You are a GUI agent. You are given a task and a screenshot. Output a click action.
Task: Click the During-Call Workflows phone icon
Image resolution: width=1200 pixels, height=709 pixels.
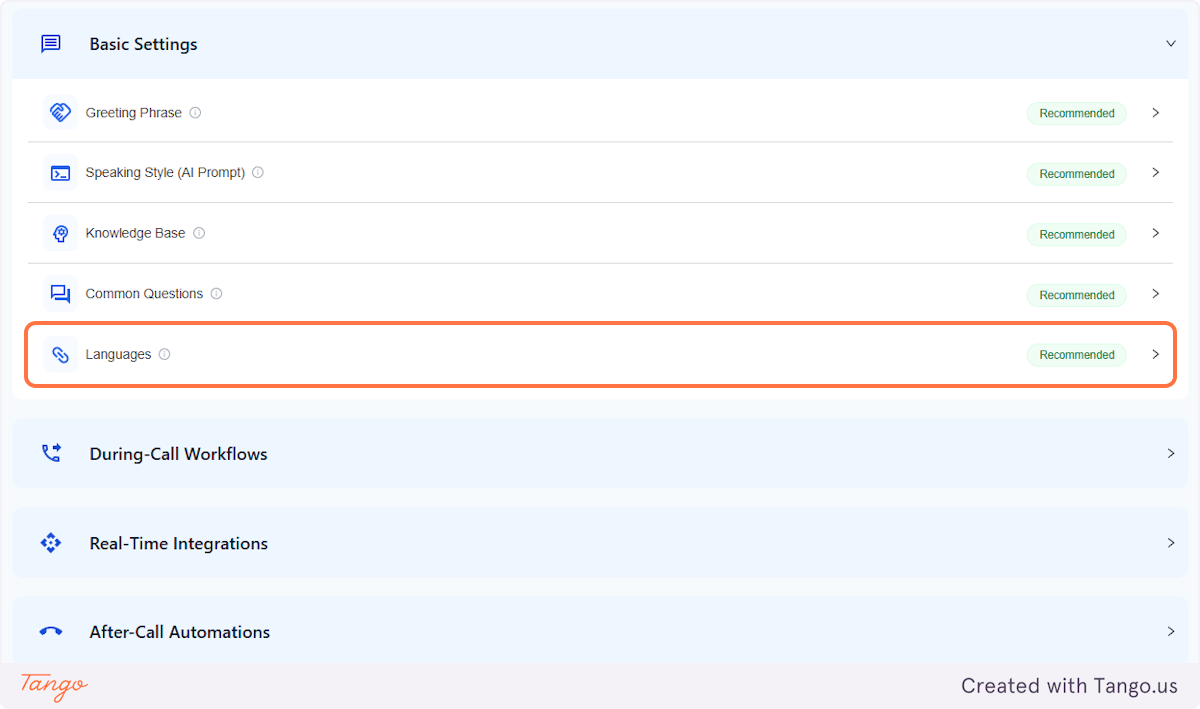coord(50,452)
